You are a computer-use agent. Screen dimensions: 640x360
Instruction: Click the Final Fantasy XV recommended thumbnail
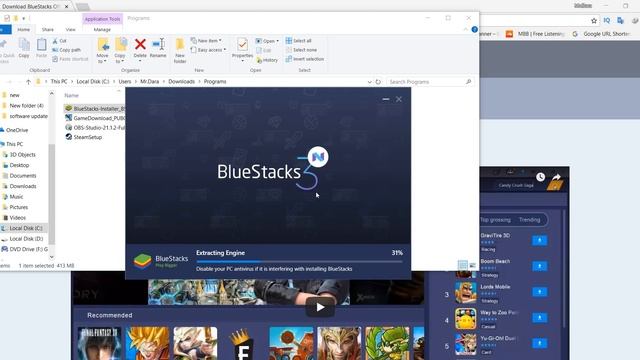[x=99, y=343]
